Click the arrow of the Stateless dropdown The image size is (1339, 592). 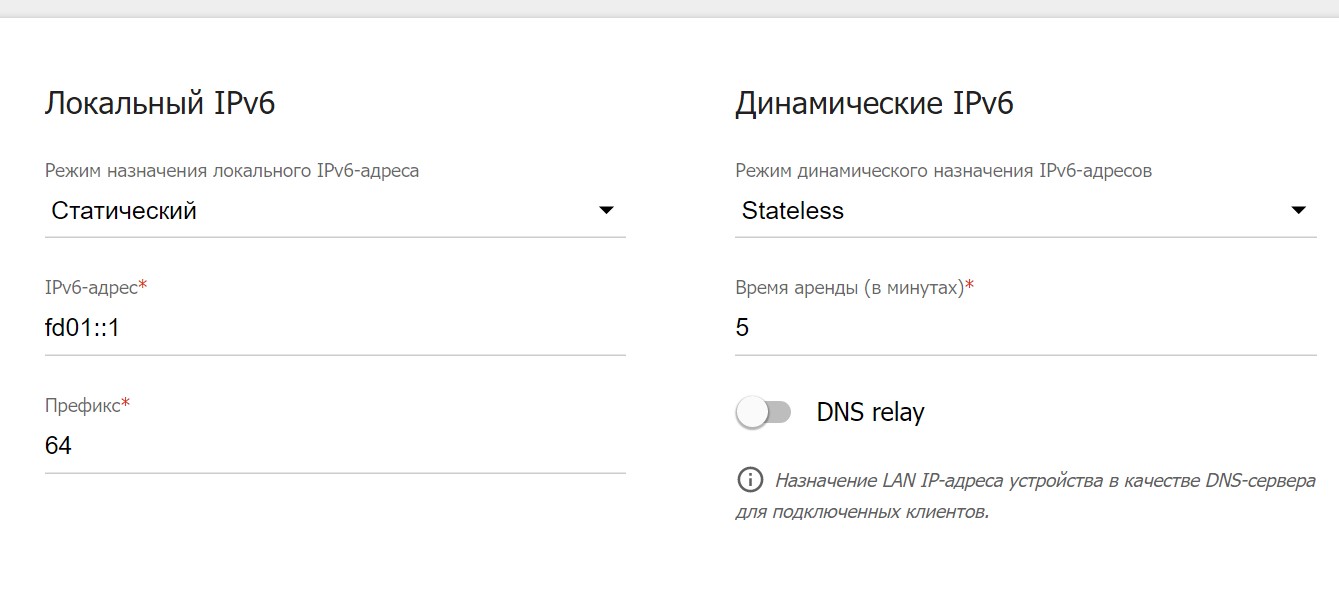point(1298,211)
